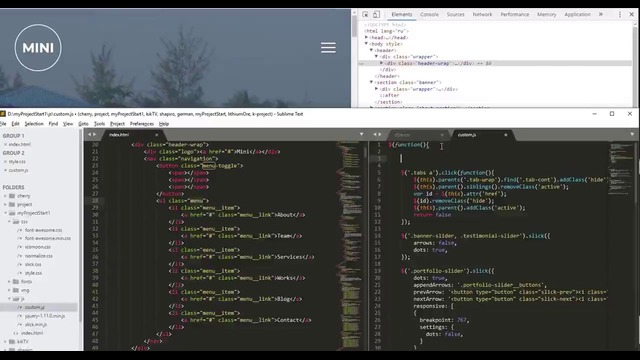
Task: Close index.html under GROUP 1 in sidebar
Action: (5, 144)
